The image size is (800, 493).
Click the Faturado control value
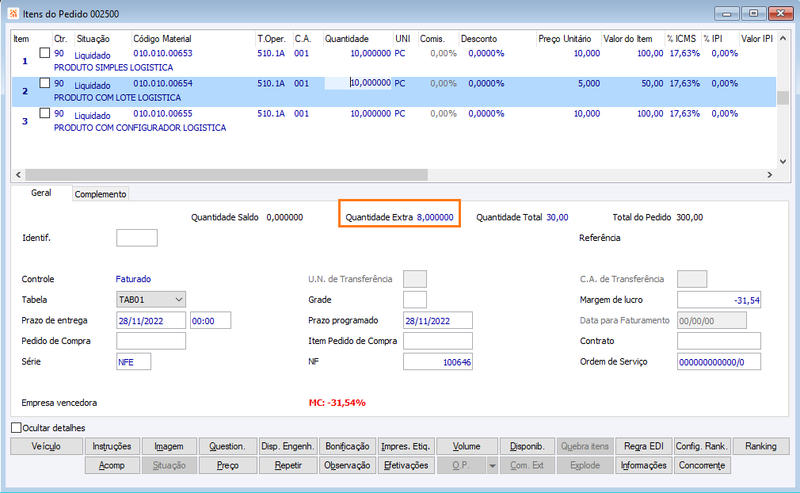(x=133, y=279)
